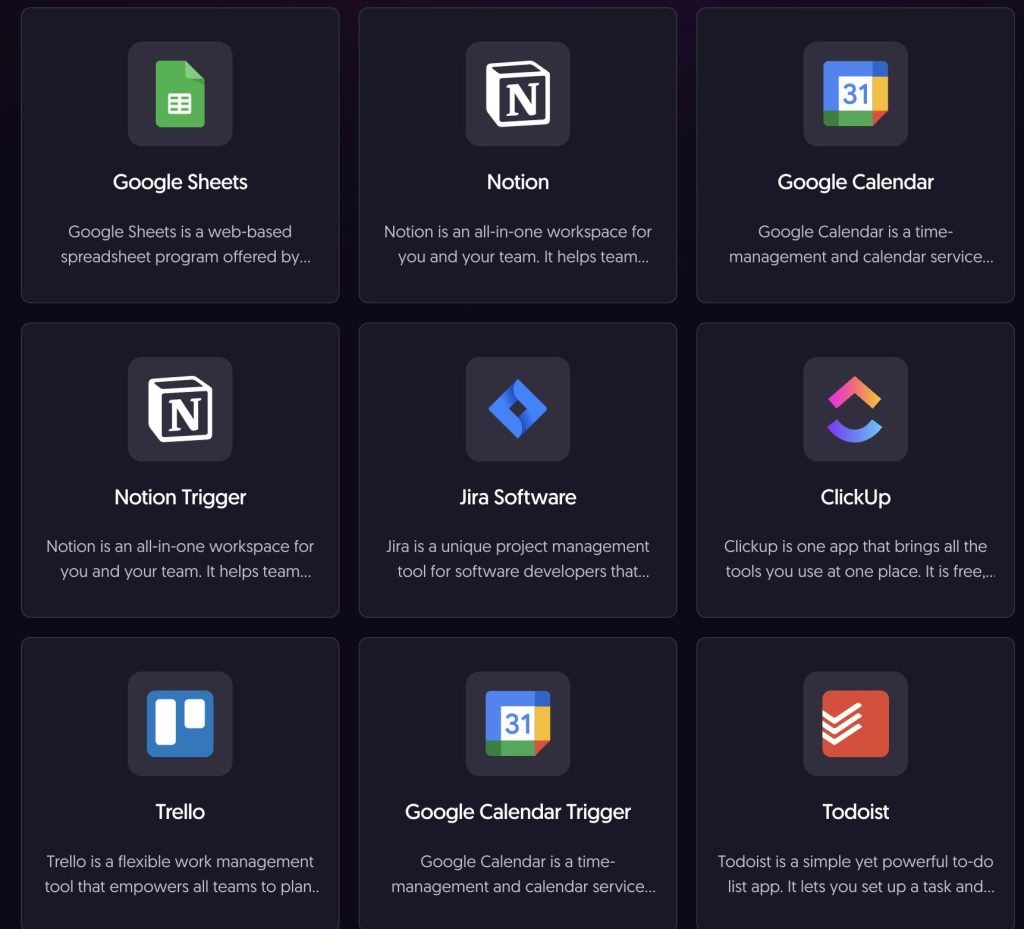Open the Google Calendar Trigger card
Image resolution: width=1024 pixels, height=929 pixels.
pos(518,785)
